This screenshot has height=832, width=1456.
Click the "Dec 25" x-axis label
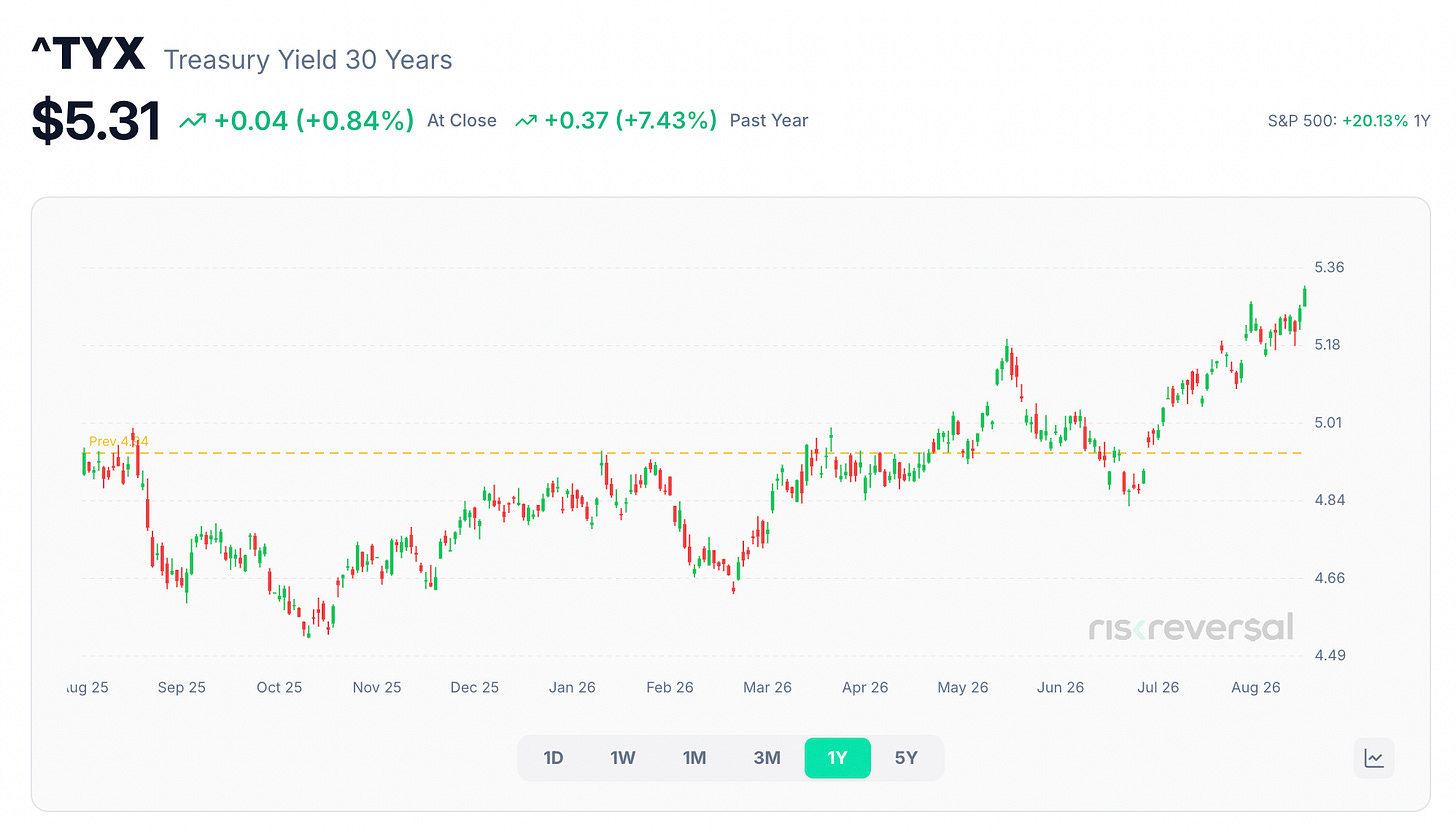point(475,688)
